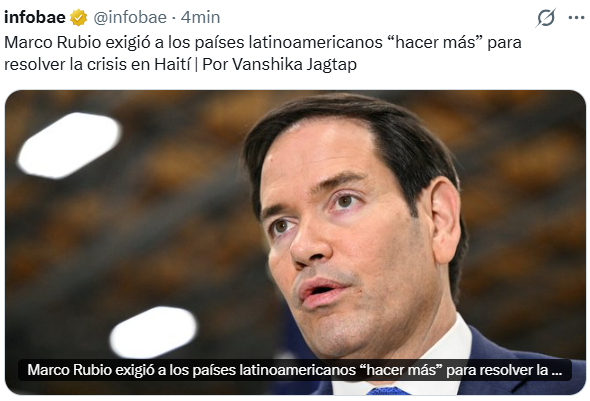590x401 pixels.
Task: Click "para resolver la" in the caption overlay
Action: (x=497, y=370)
